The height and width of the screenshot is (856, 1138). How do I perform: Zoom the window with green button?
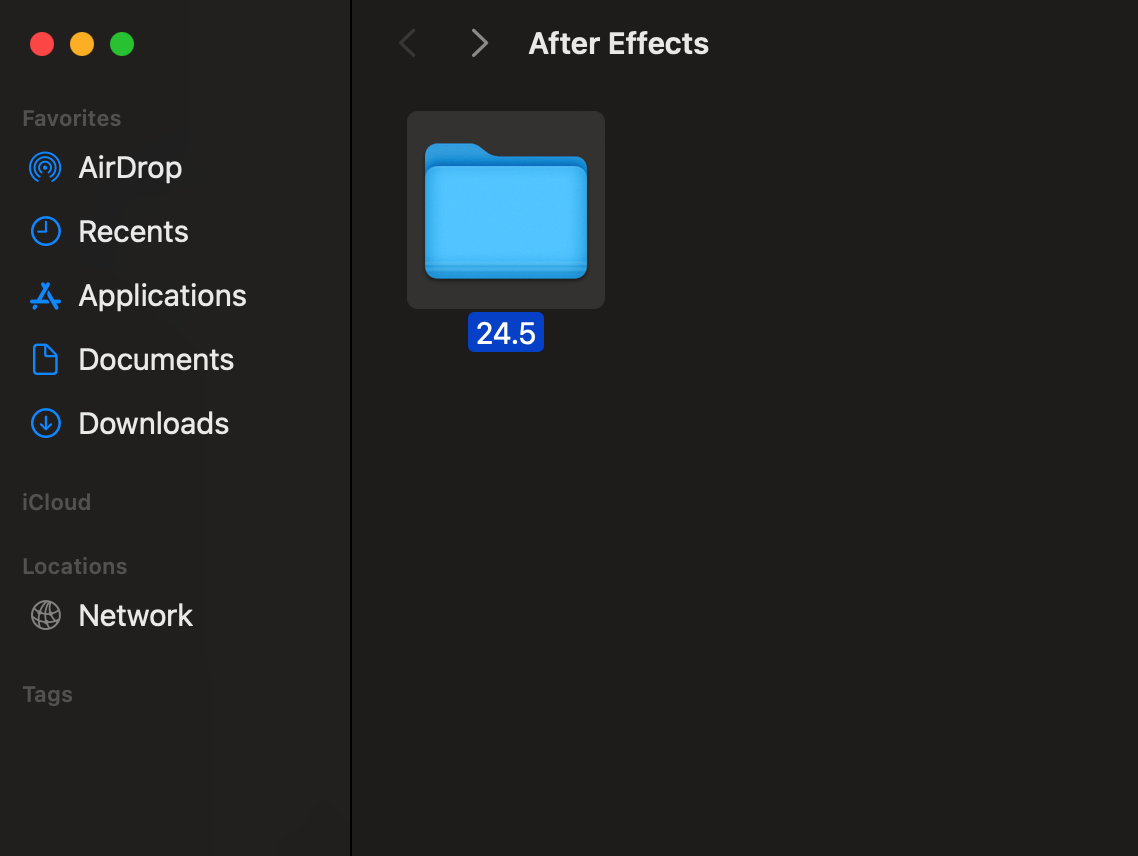point(122,44)
